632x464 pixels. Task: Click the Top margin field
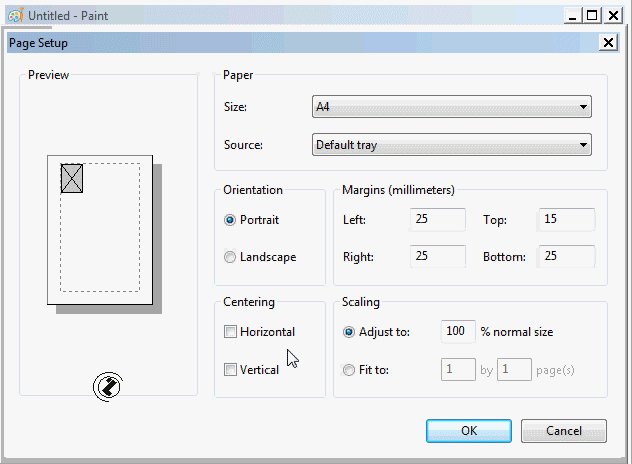566,220
